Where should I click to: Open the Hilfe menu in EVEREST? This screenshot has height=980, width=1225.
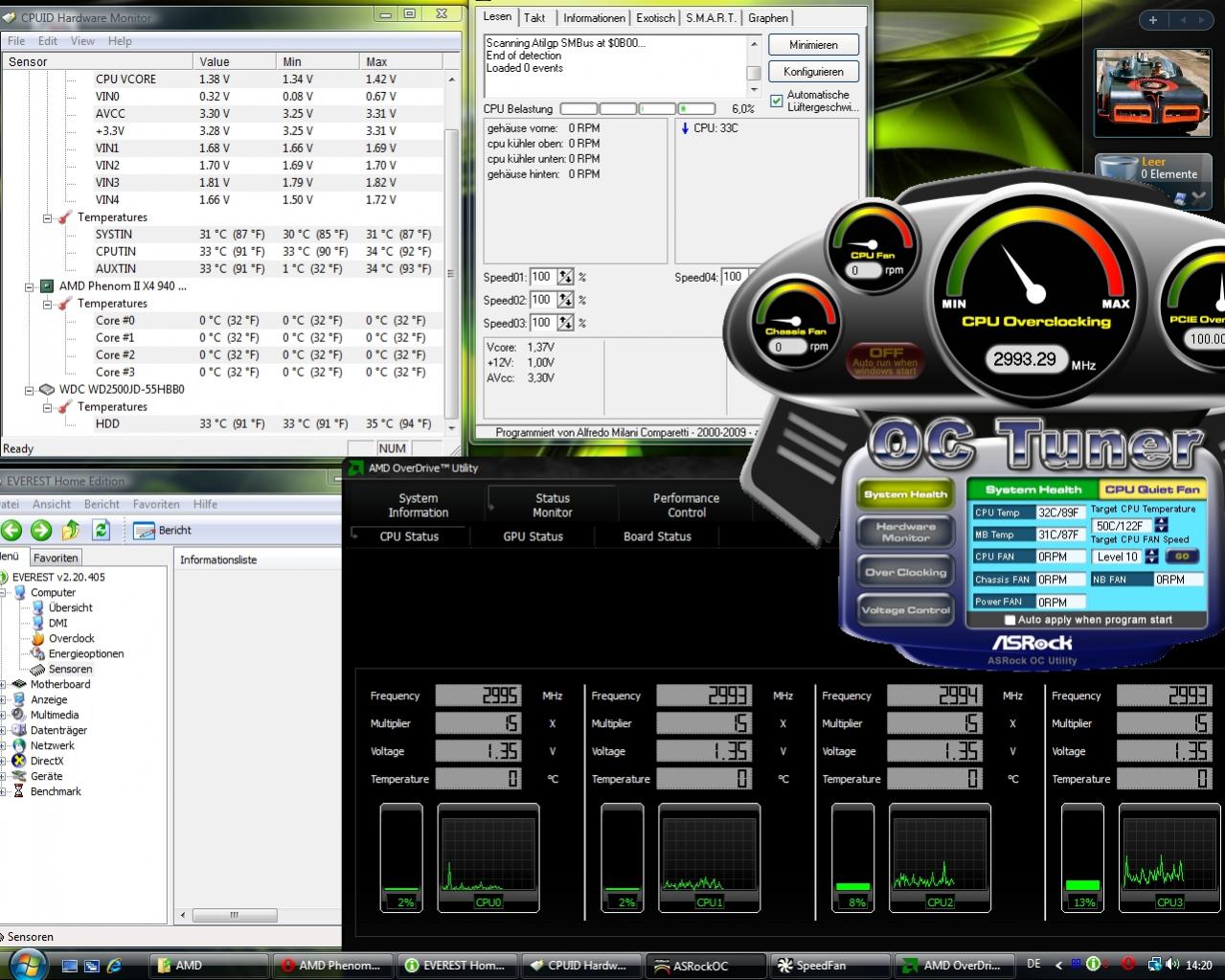point(205,504)
